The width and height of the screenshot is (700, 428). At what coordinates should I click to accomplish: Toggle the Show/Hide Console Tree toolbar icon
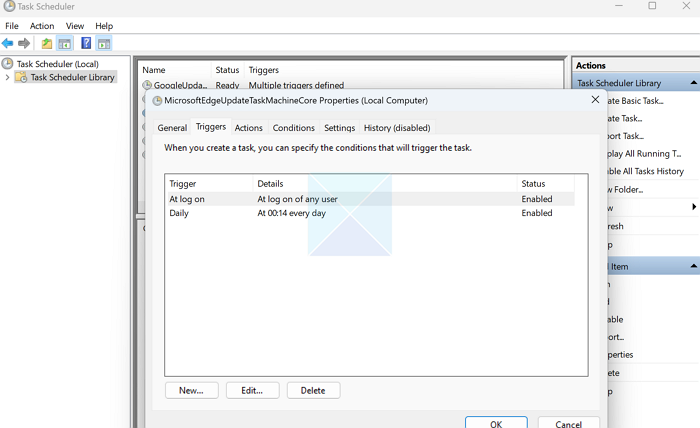(65, 43)
